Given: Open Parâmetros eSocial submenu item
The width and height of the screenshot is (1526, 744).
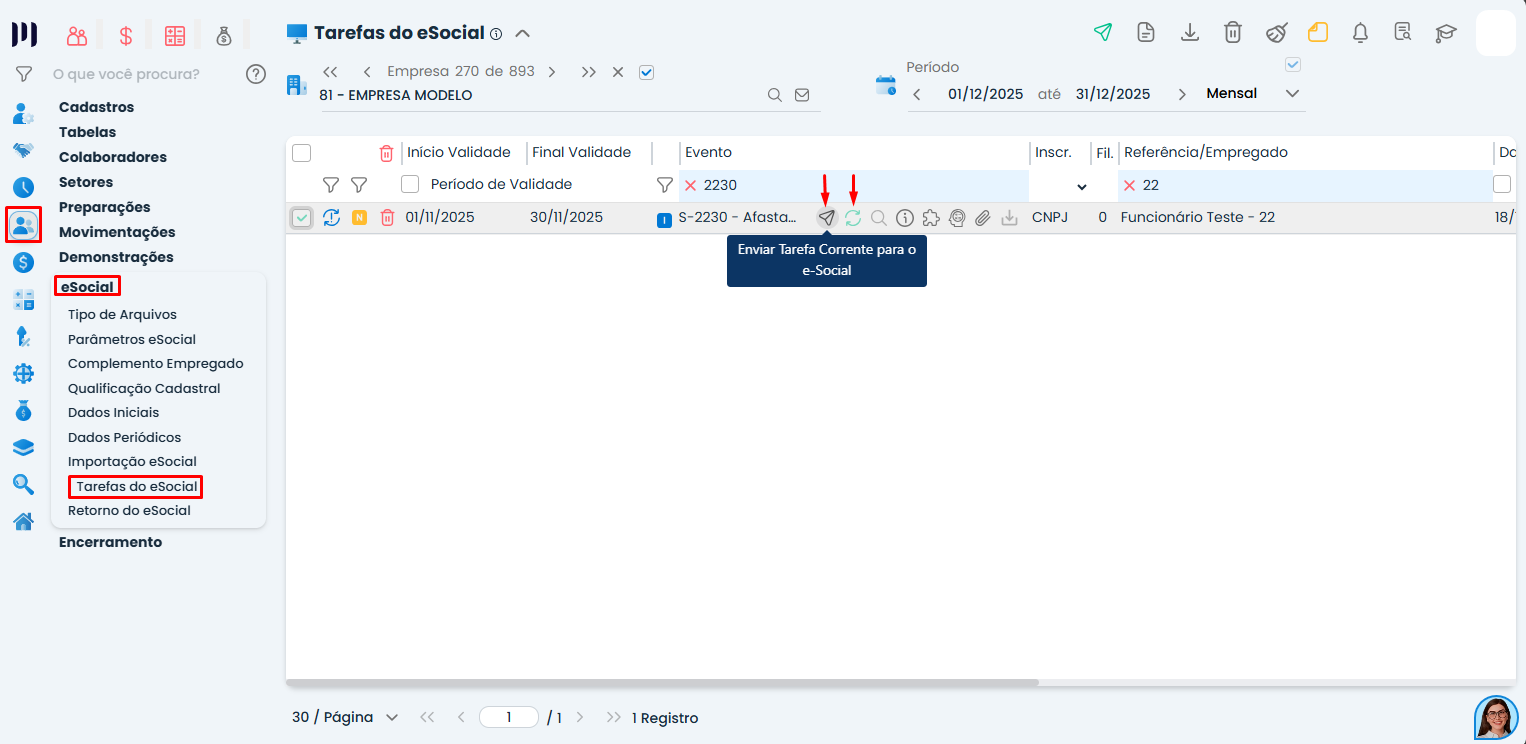Looking at the screenshot, I should pos(132,339).
